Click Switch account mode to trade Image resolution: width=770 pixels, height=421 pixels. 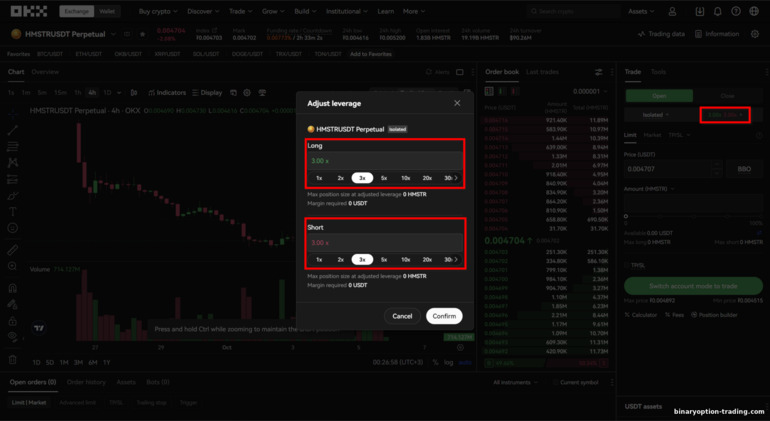coord(693,286)
